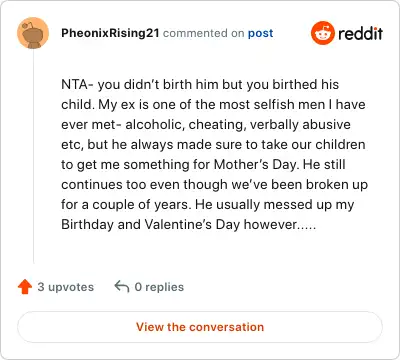Open PheonixRising21's avatar image
Image resolution: width=400 pixels, height=360 pixels.
click(x=33, y=33)
